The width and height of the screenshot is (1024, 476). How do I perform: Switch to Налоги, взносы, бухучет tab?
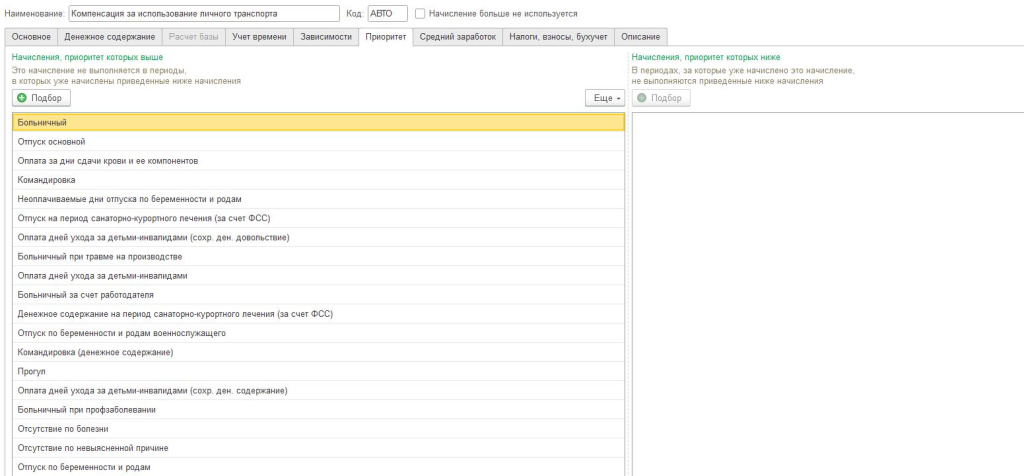tap(558, 37)
